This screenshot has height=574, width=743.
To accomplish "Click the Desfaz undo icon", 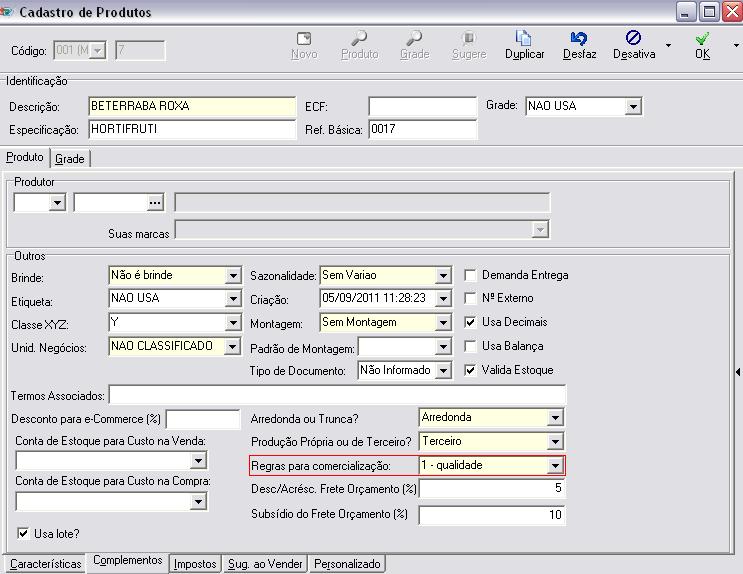I will tap(579, 39).
